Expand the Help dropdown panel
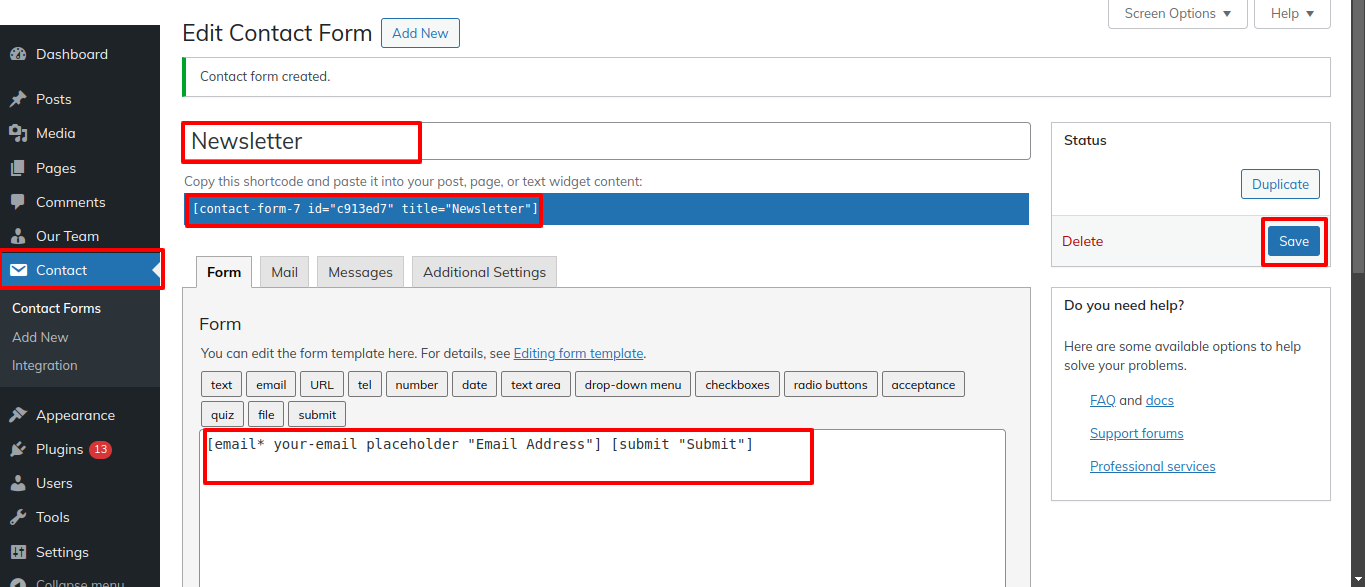This screenshot has width=1365, height=587. (x=1292, y=14)
